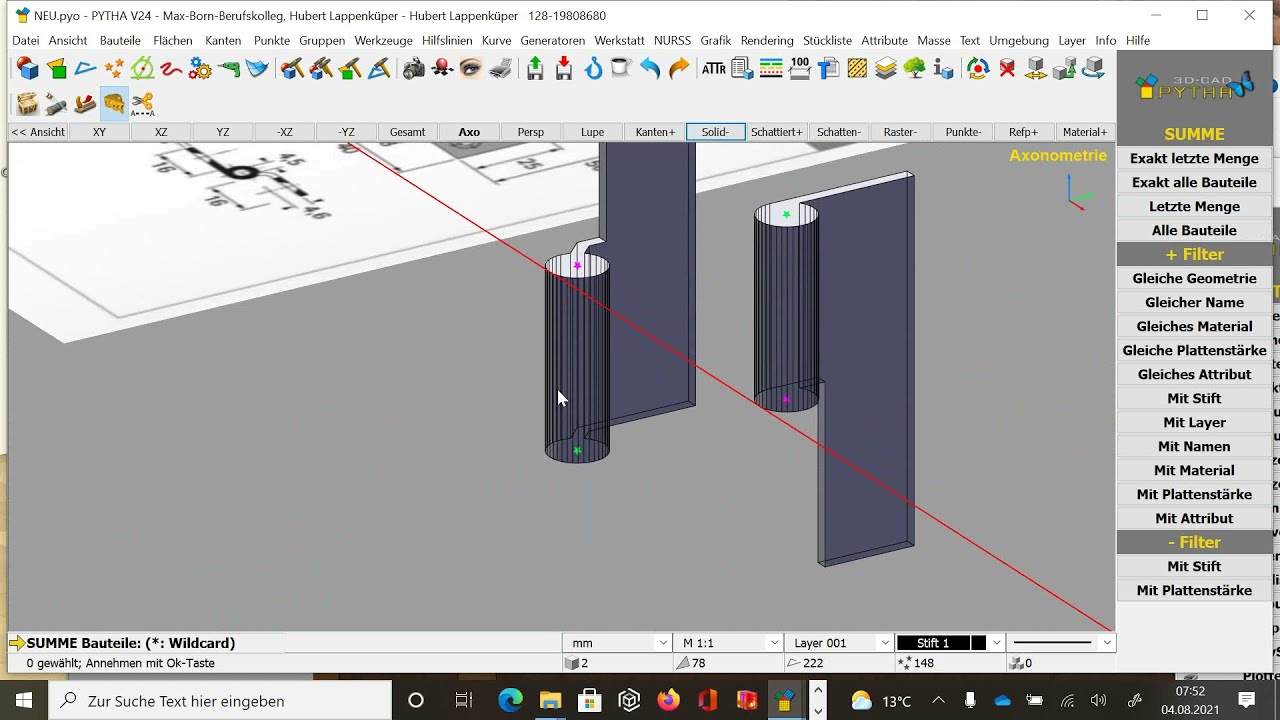The width and height of the screenshot is (1280, 720).
Task: Click the green compass construction icon
Action: point(143,69)
